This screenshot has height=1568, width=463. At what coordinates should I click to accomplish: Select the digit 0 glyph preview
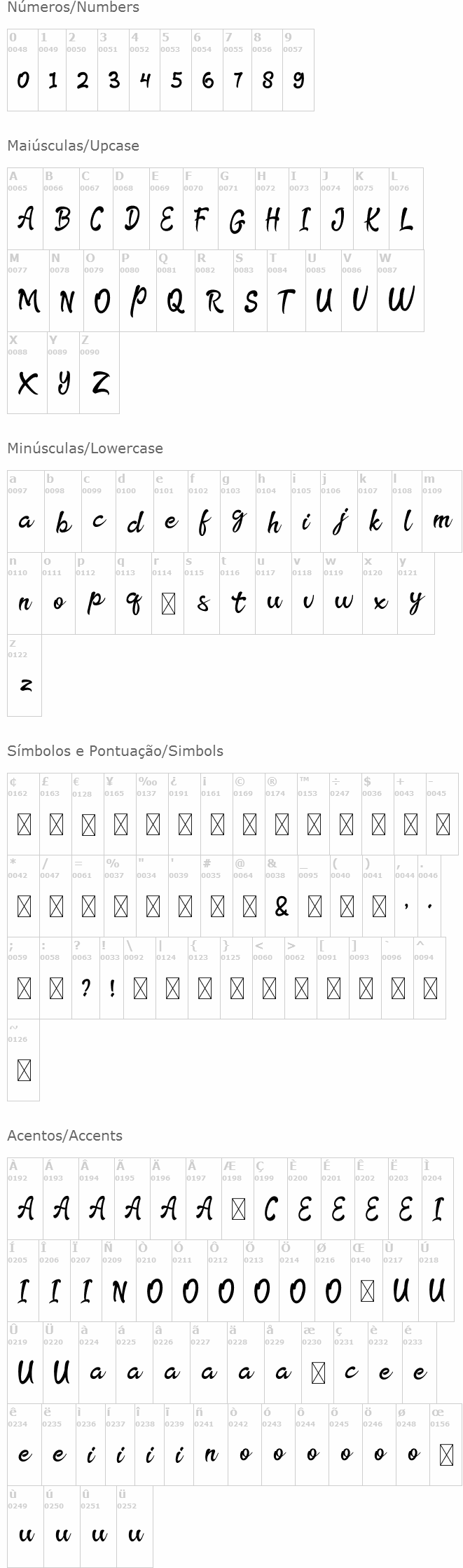23,81
